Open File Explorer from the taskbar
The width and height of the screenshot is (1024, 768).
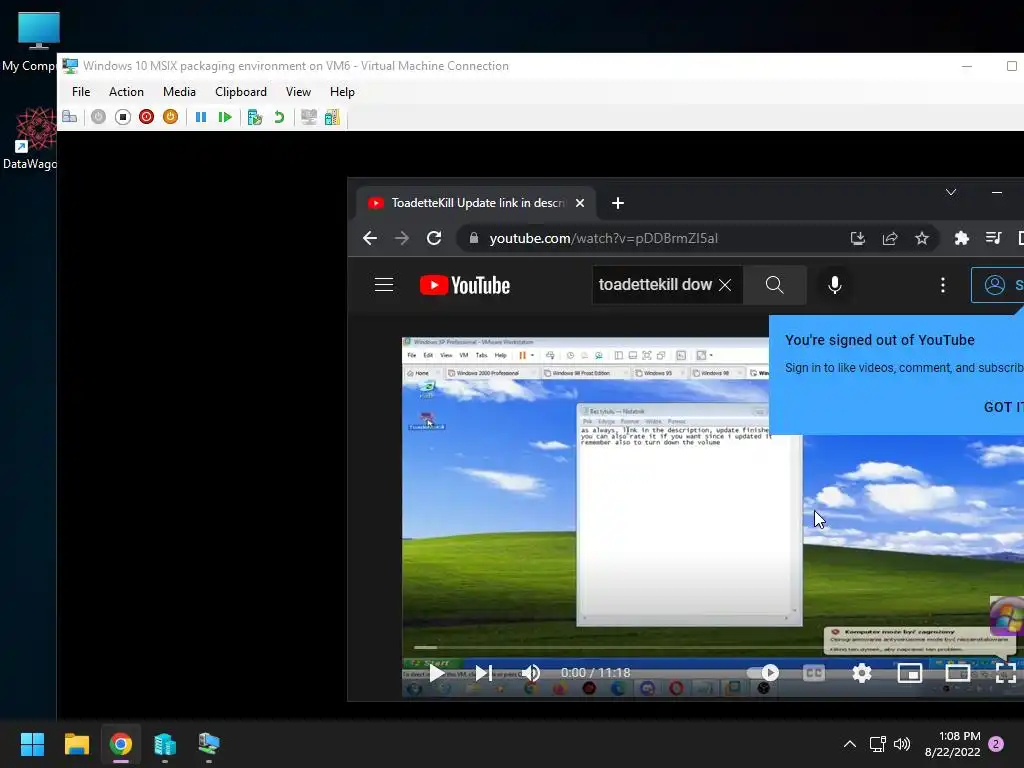[76, 744]
